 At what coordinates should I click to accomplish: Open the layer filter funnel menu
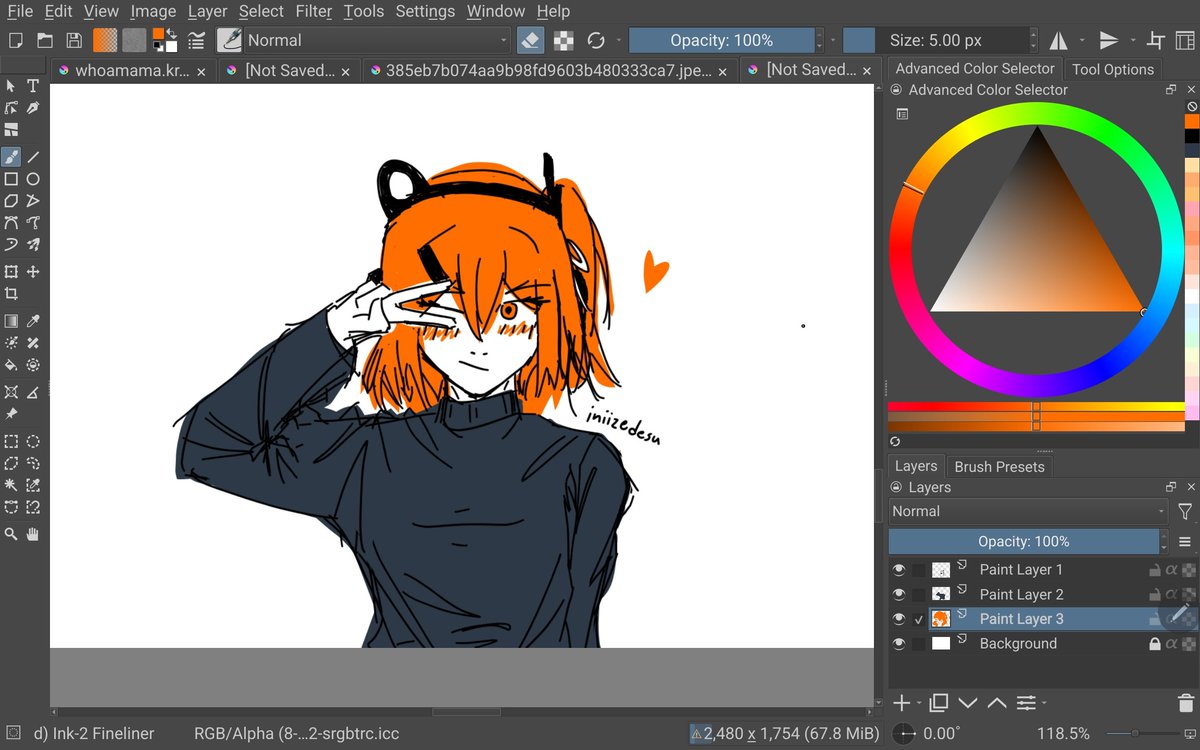(x=1185, y=511)
